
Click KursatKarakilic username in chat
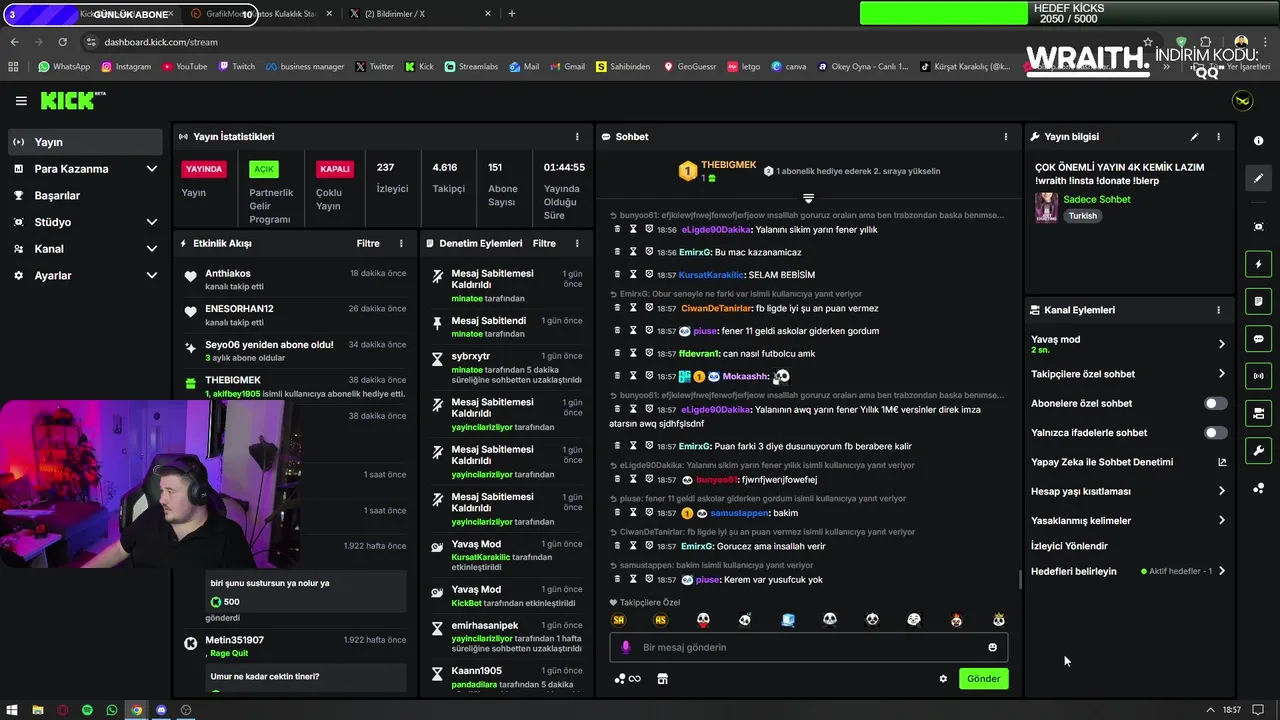pyautogui.click(x=711, y=275)
